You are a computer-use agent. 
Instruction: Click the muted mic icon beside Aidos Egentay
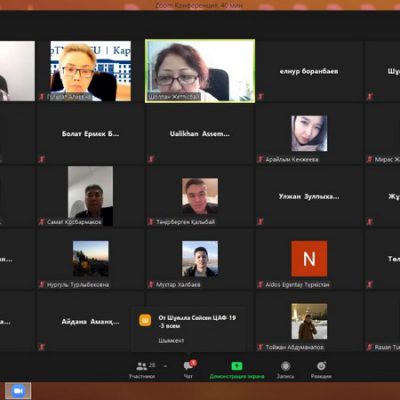click(x=261, y=284)
